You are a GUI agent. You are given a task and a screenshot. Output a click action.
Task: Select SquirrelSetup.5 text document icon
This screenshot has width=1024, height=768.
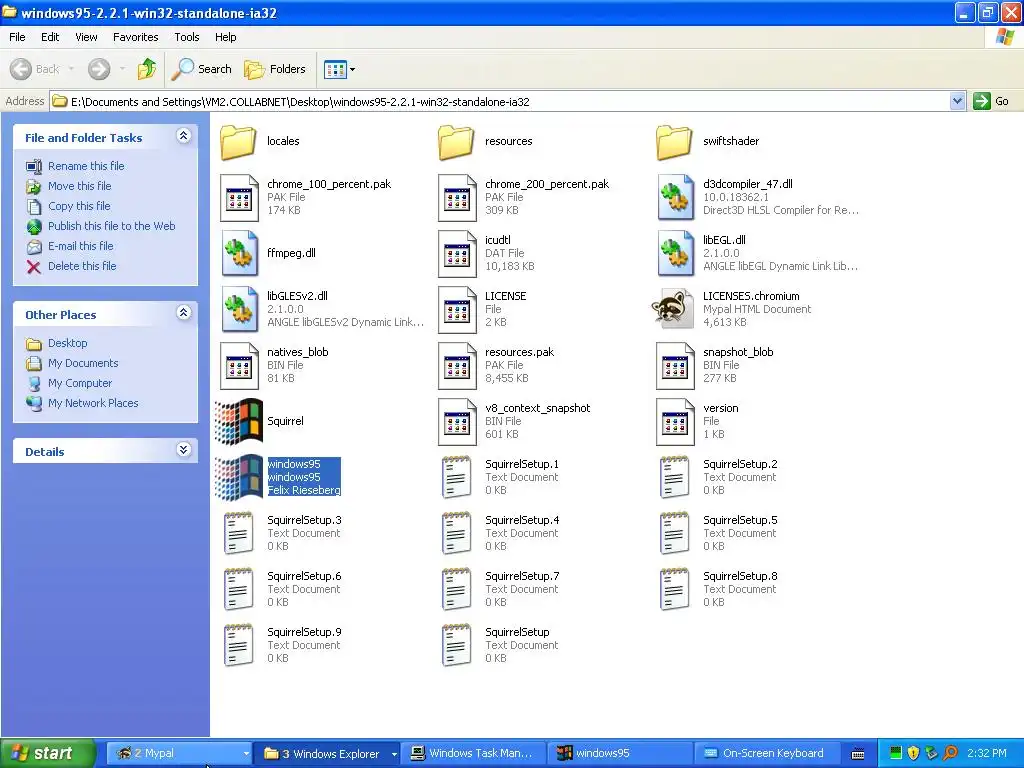click(x=674, y=534)
